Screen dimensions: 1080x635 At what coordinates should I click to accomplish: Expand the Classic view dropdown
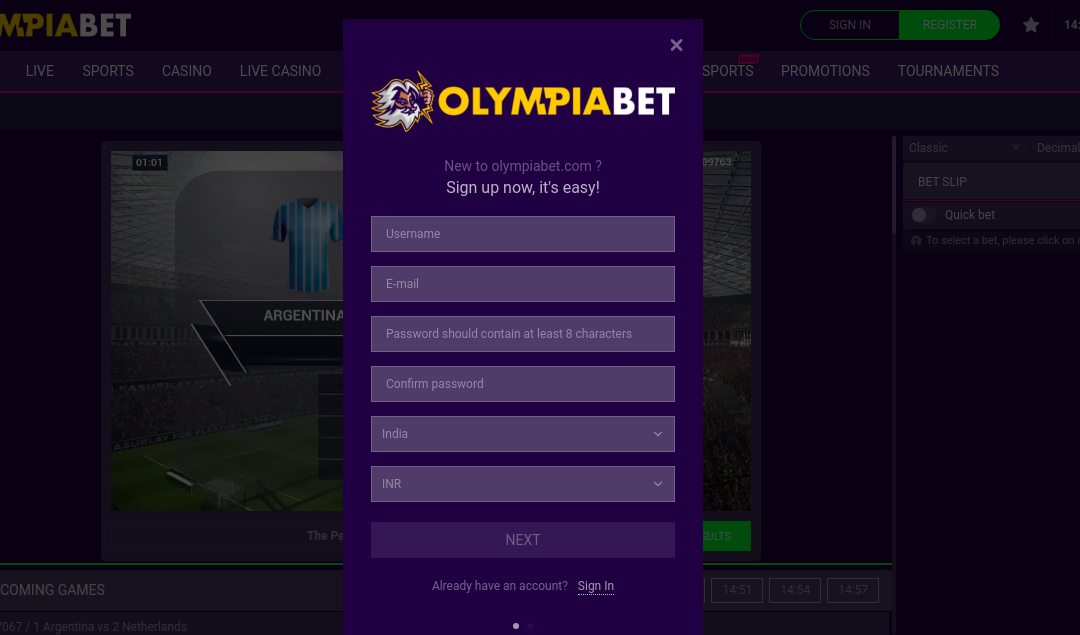[964, 148]
